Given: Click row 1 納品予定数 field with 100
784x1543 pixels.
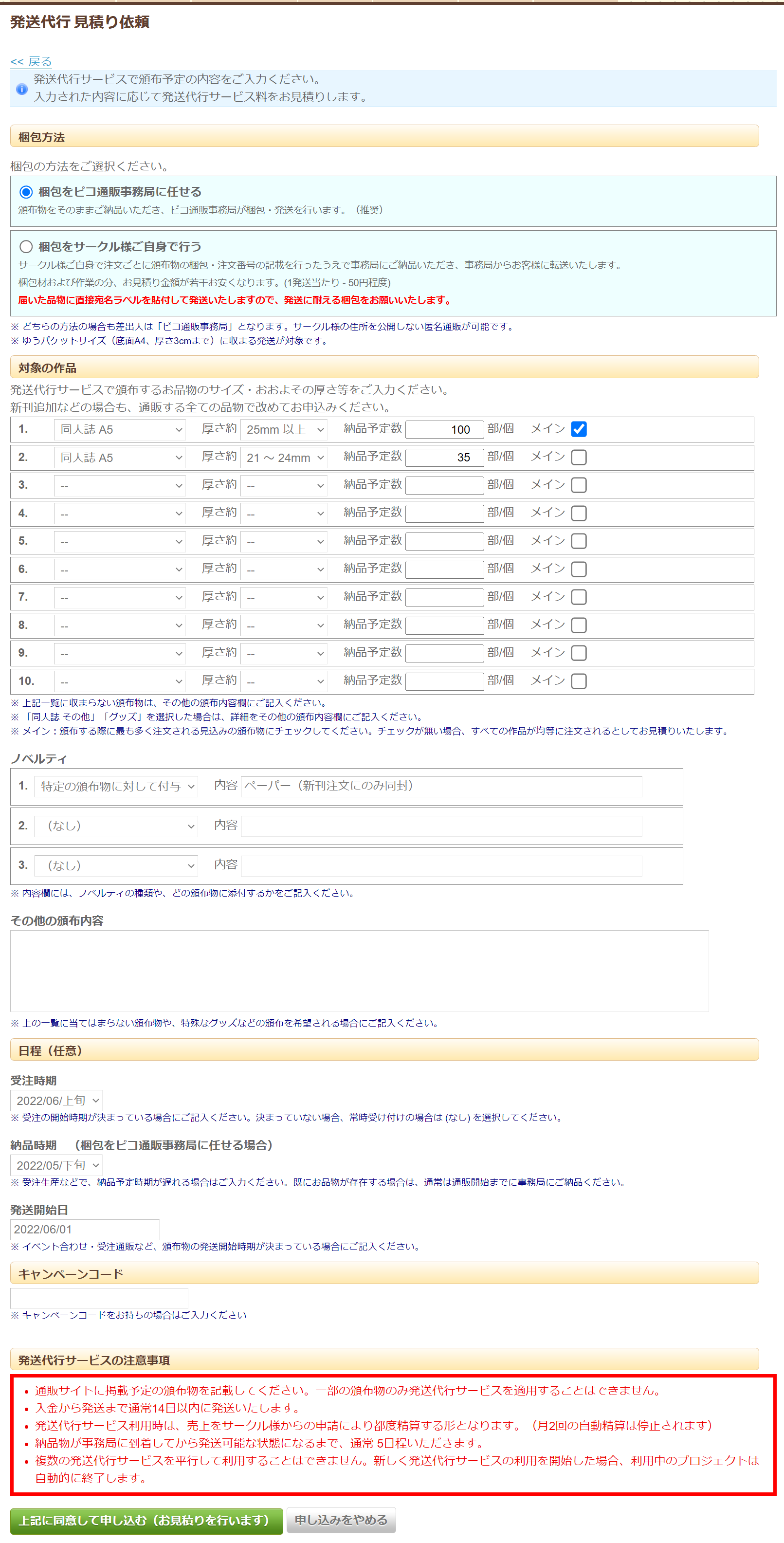Looking at the screenshot, I should [444, 429].
